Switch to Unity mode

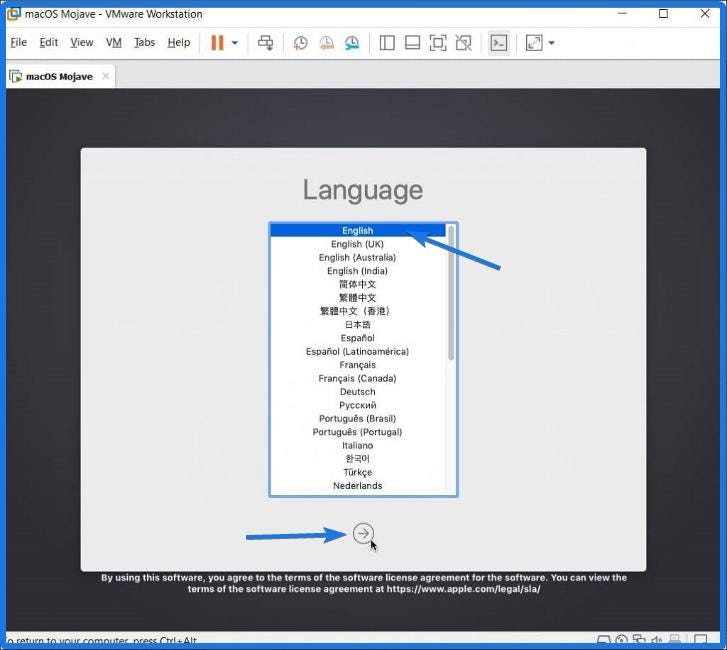coord(464,43)
